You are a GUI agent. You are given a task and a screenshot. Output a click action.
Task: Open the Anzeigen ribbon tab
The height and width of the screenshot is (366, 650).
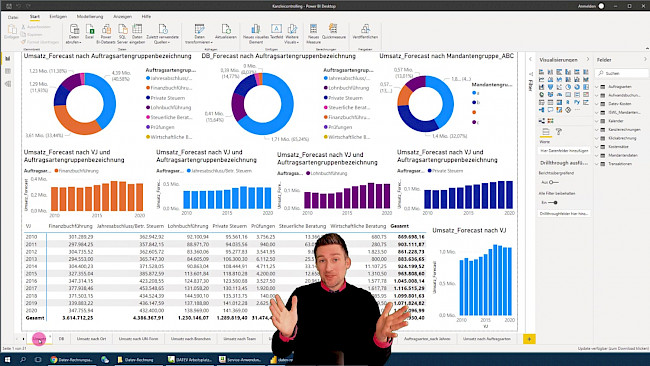tap(122, 17)
